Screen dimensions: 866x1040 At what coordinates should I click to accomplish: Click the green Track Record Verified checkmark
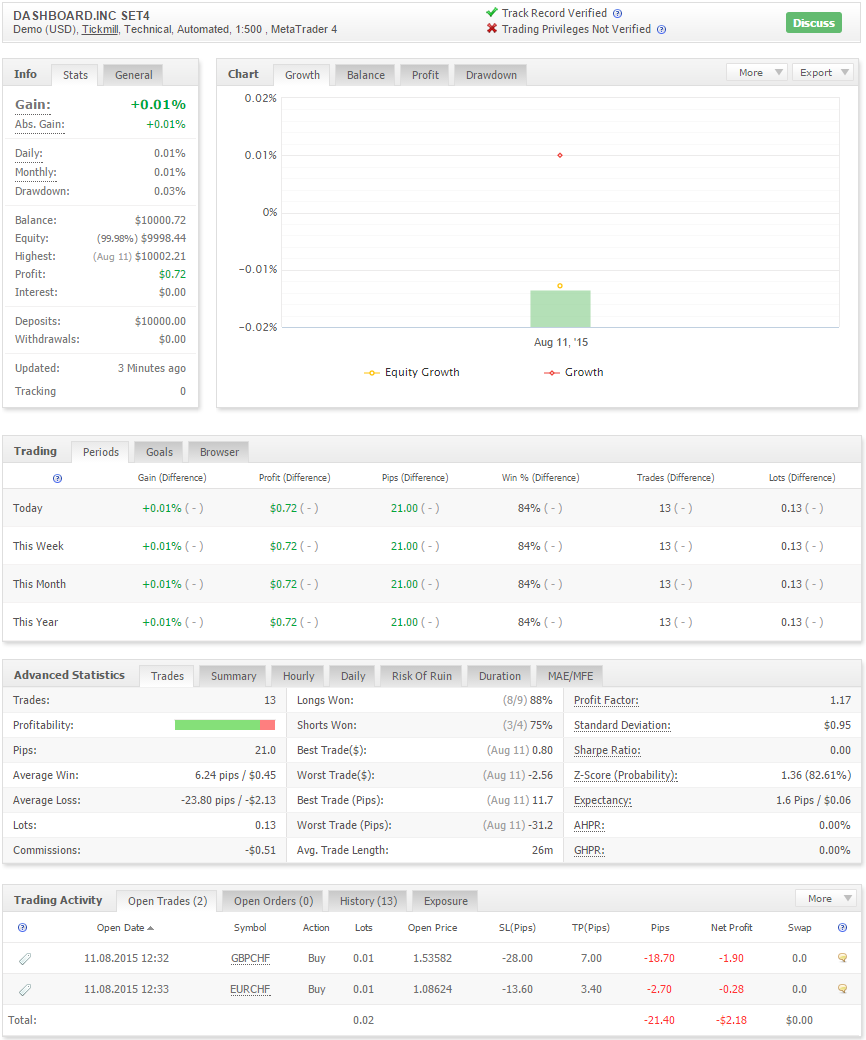point(491,13)
